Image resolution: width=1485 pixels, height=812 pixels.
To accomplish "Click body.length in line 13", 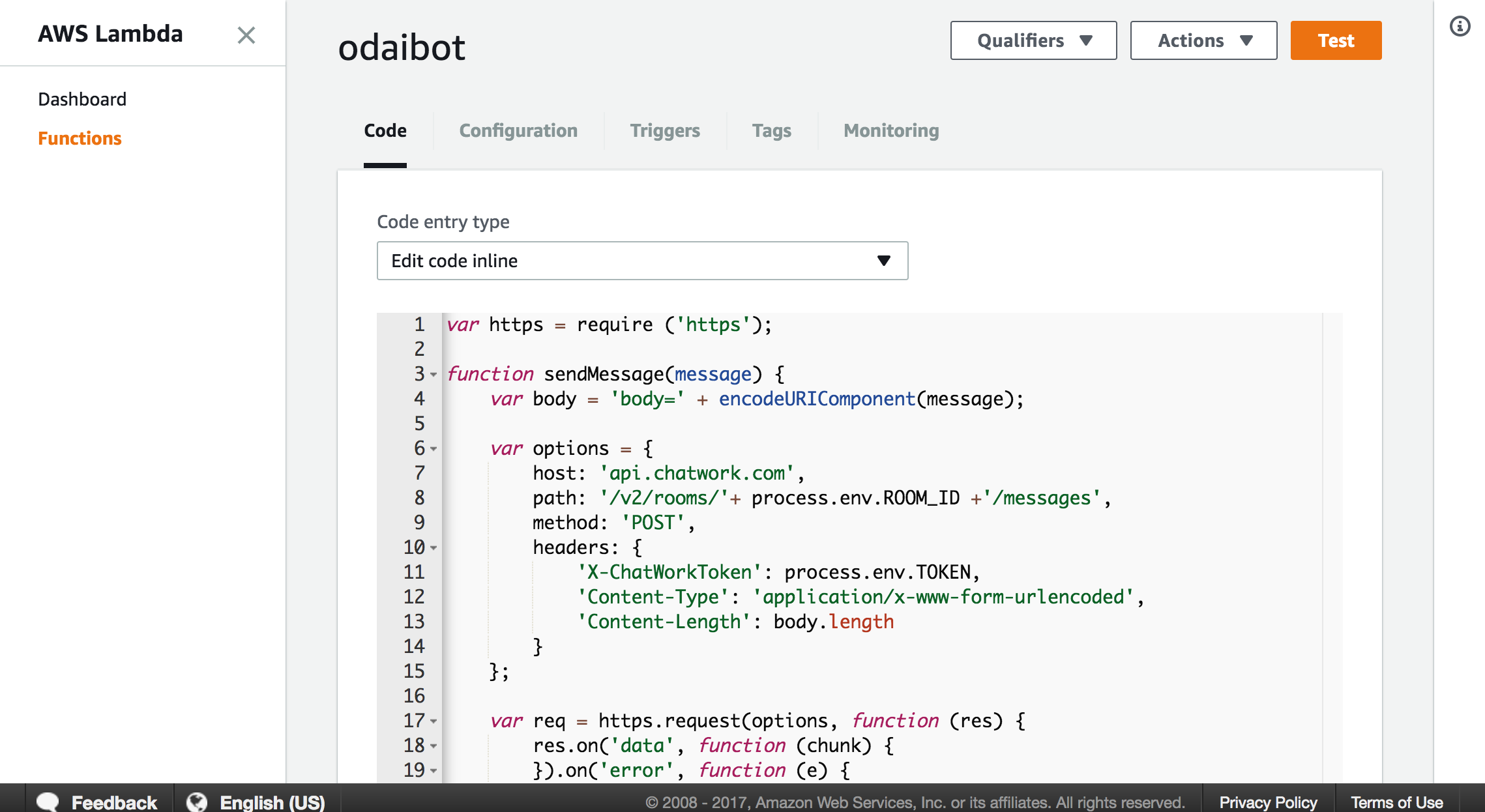I will tap(833, 622).
